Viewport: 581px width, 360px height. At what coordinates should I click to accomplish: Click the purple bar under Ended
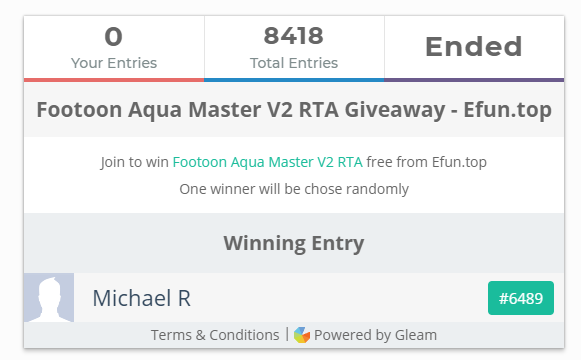coord(474,80)
